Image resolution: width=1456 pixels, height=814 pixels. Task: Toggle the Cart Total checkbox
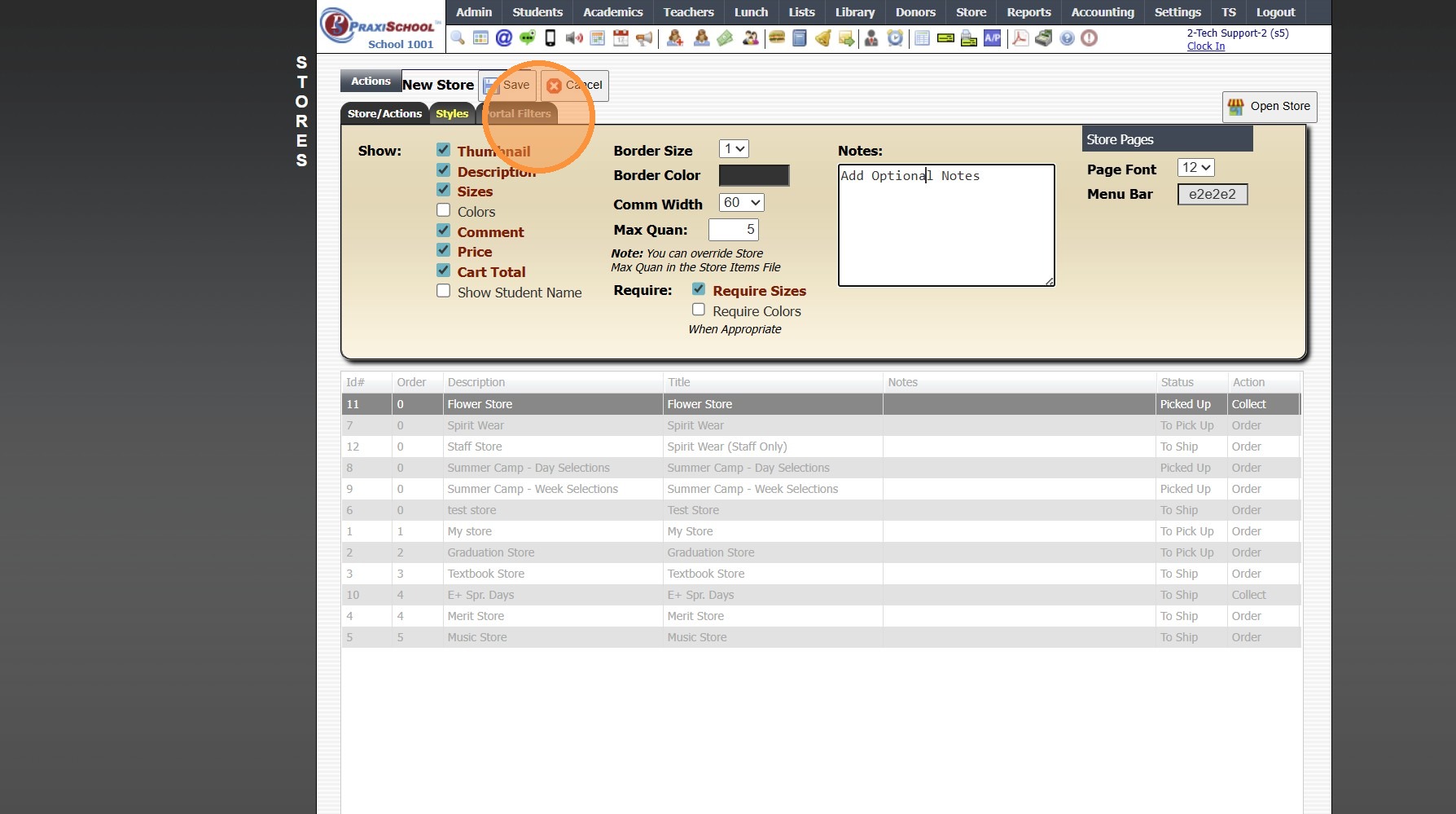tap(444, 271)
